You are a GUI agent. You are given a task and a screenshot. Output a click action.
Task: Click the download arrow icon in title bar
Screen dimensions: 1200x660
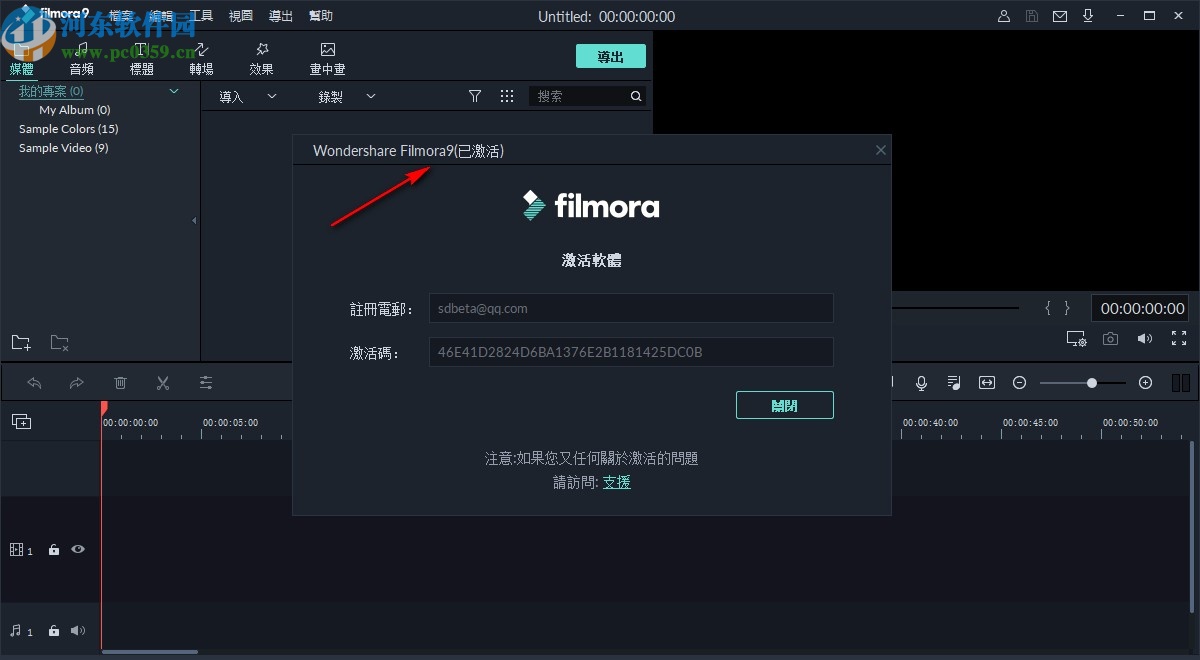[1088, 16]
